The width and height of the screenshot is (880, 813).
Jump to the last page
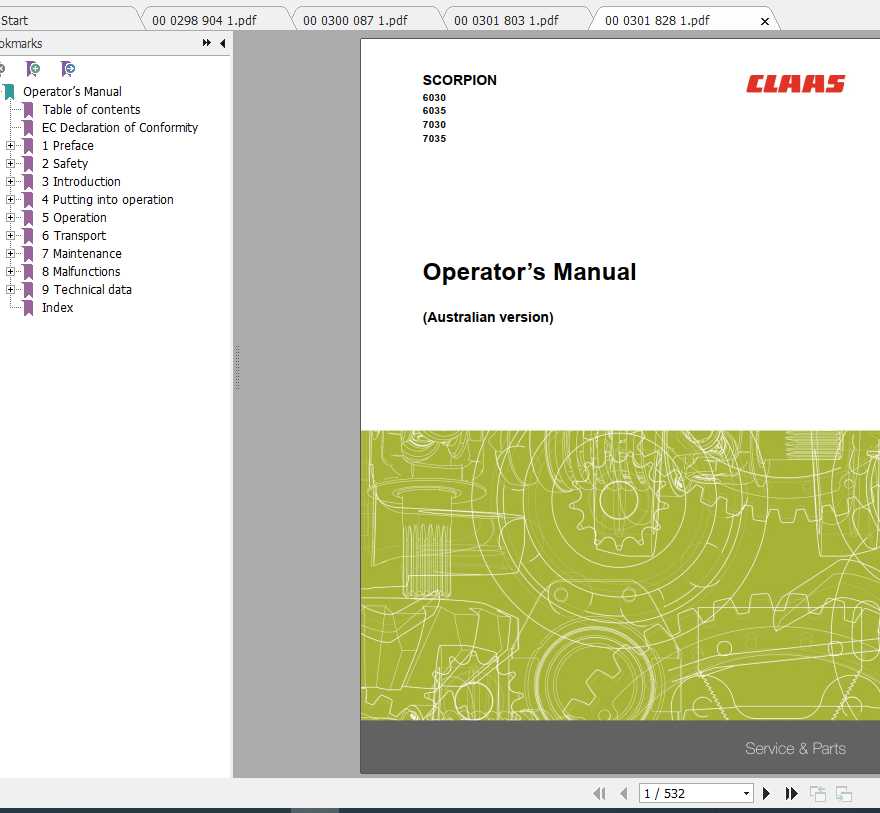click(x=791, y=793)
